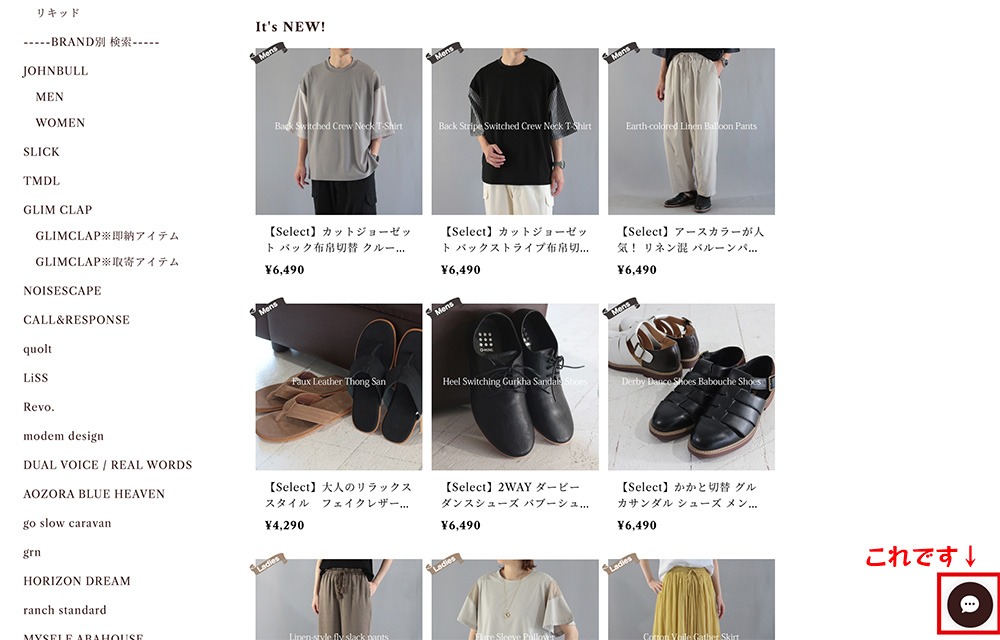Screen dimensions: 1000x640
Task: Open GLIMCLAP※即納アイテム subcategory
Action: tap(107, 236)
